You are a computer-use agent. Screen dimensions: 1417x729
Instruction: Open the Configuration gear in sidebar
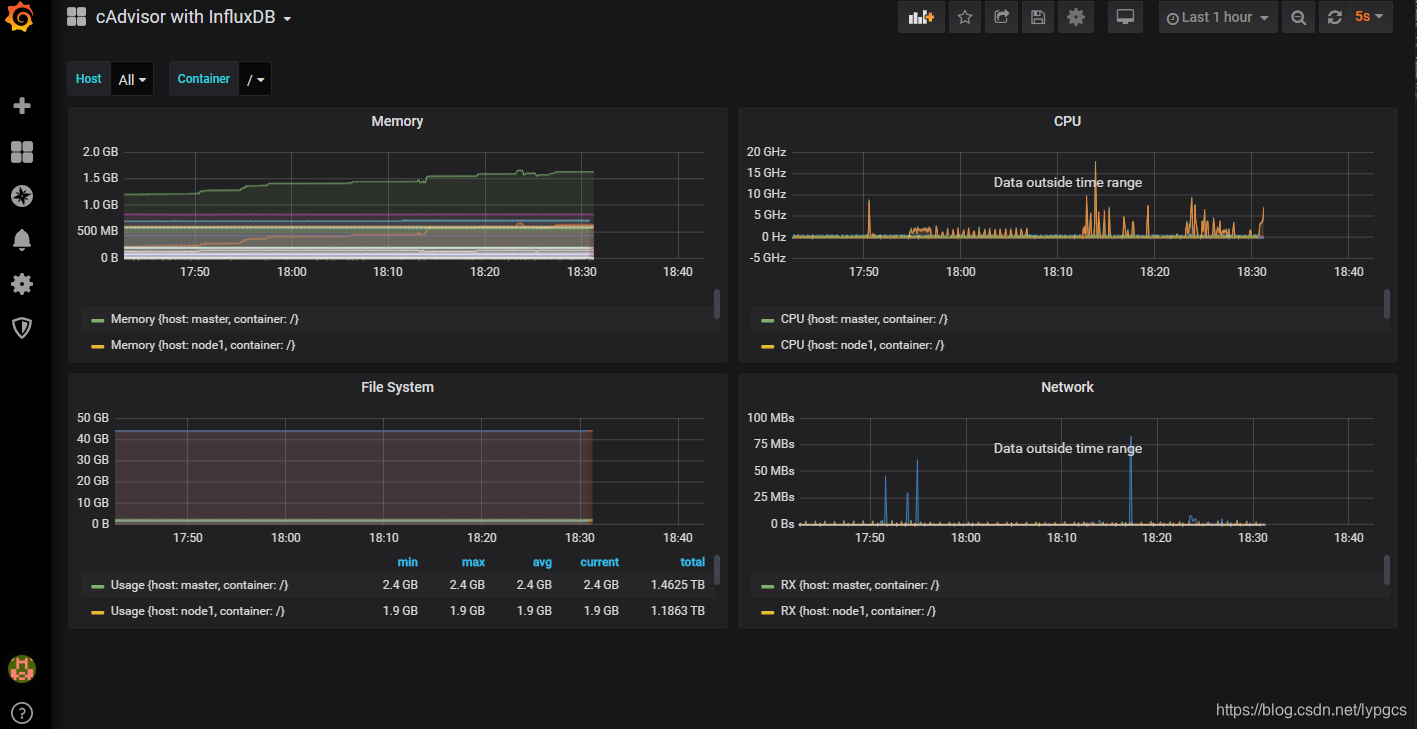21,284
